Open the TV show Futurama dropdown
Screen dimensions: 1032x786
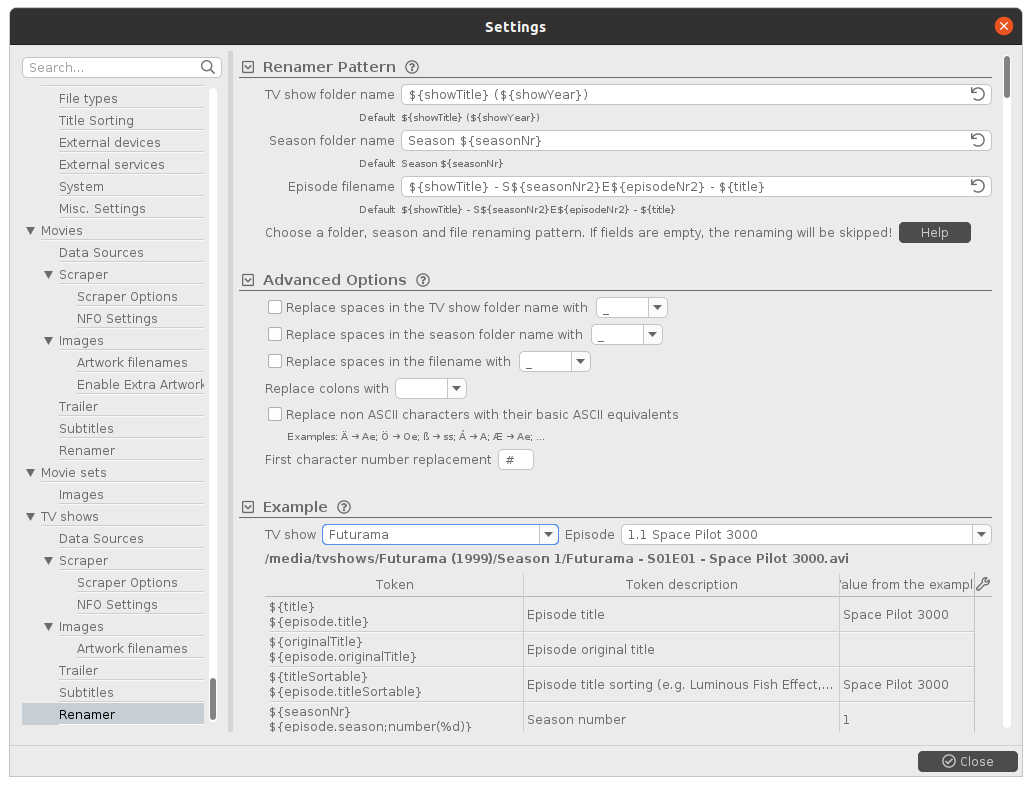548,534
